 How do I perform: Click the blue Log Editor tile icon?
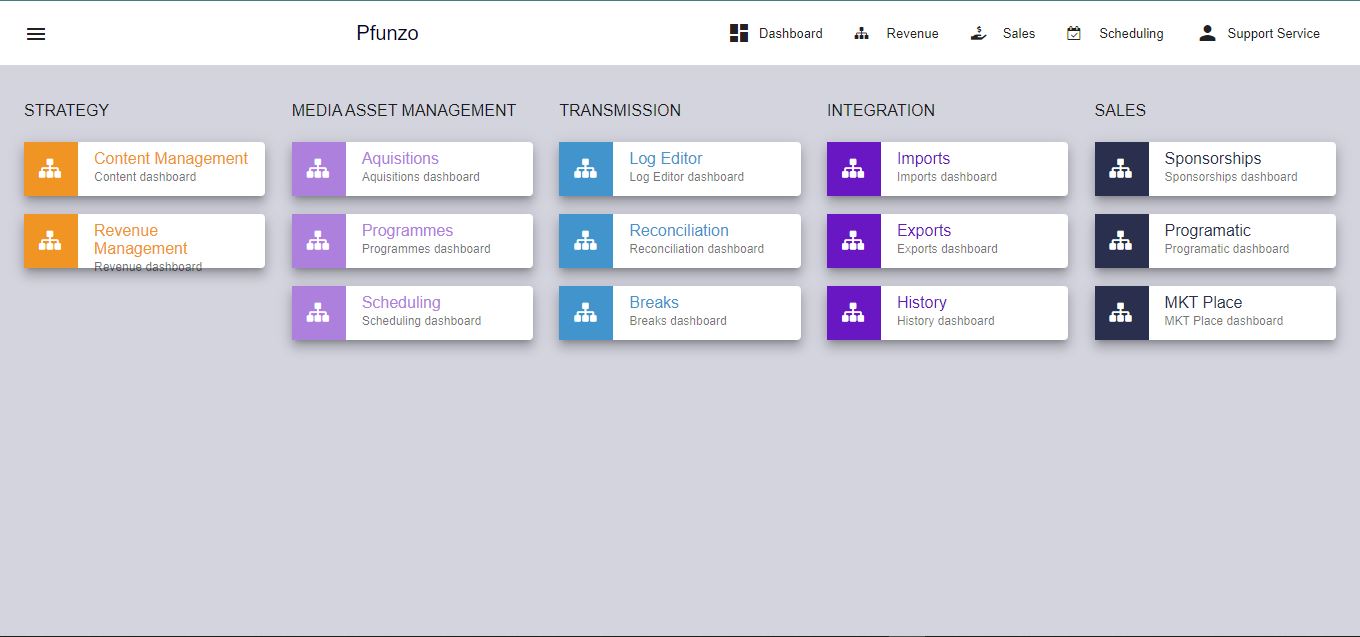click(586, 169)
